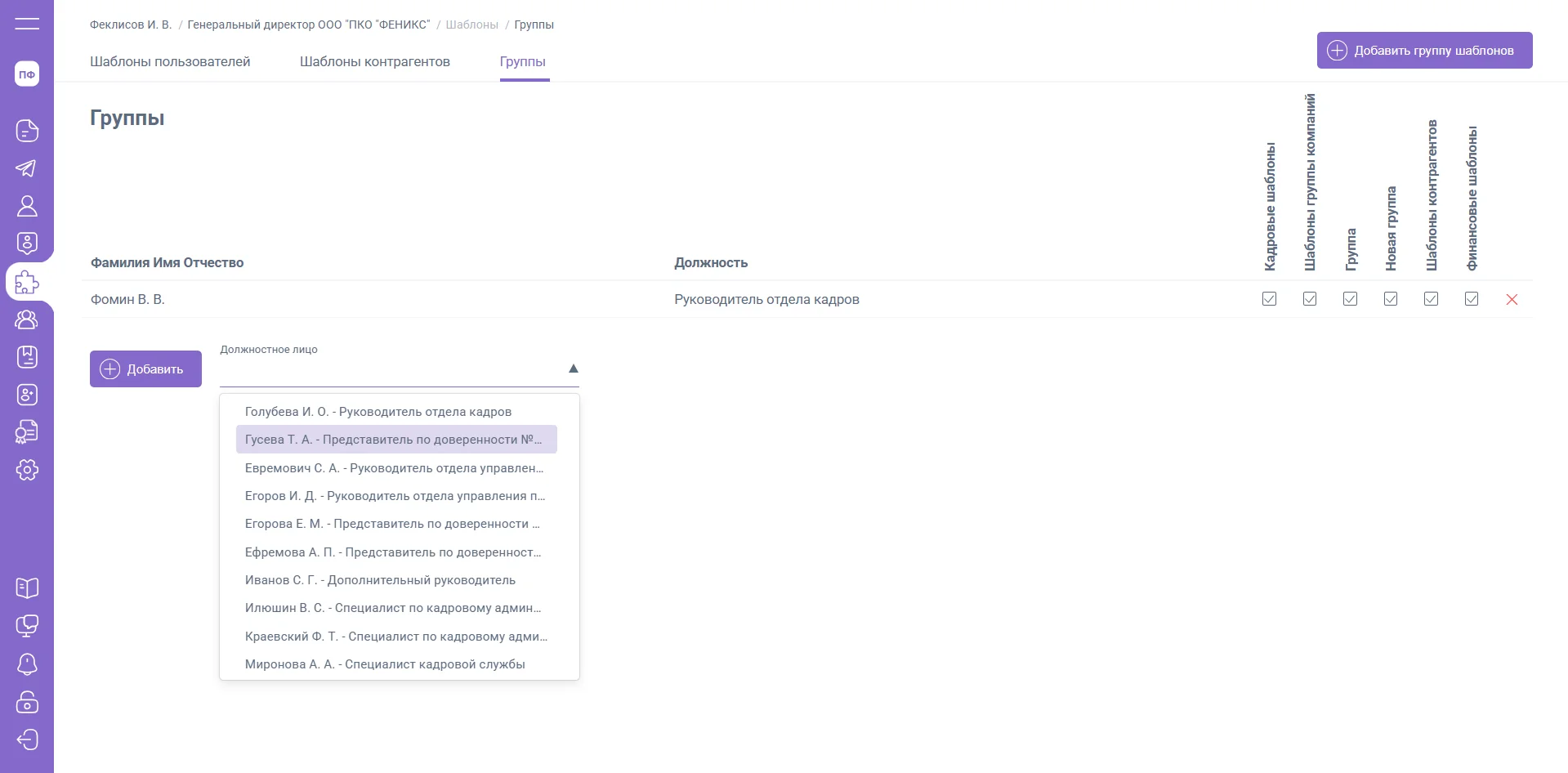1568x773 pixels.
Task: Uncheck Кадровые шаблоны checkbox for Фомин
Action: click(1269, 299)
